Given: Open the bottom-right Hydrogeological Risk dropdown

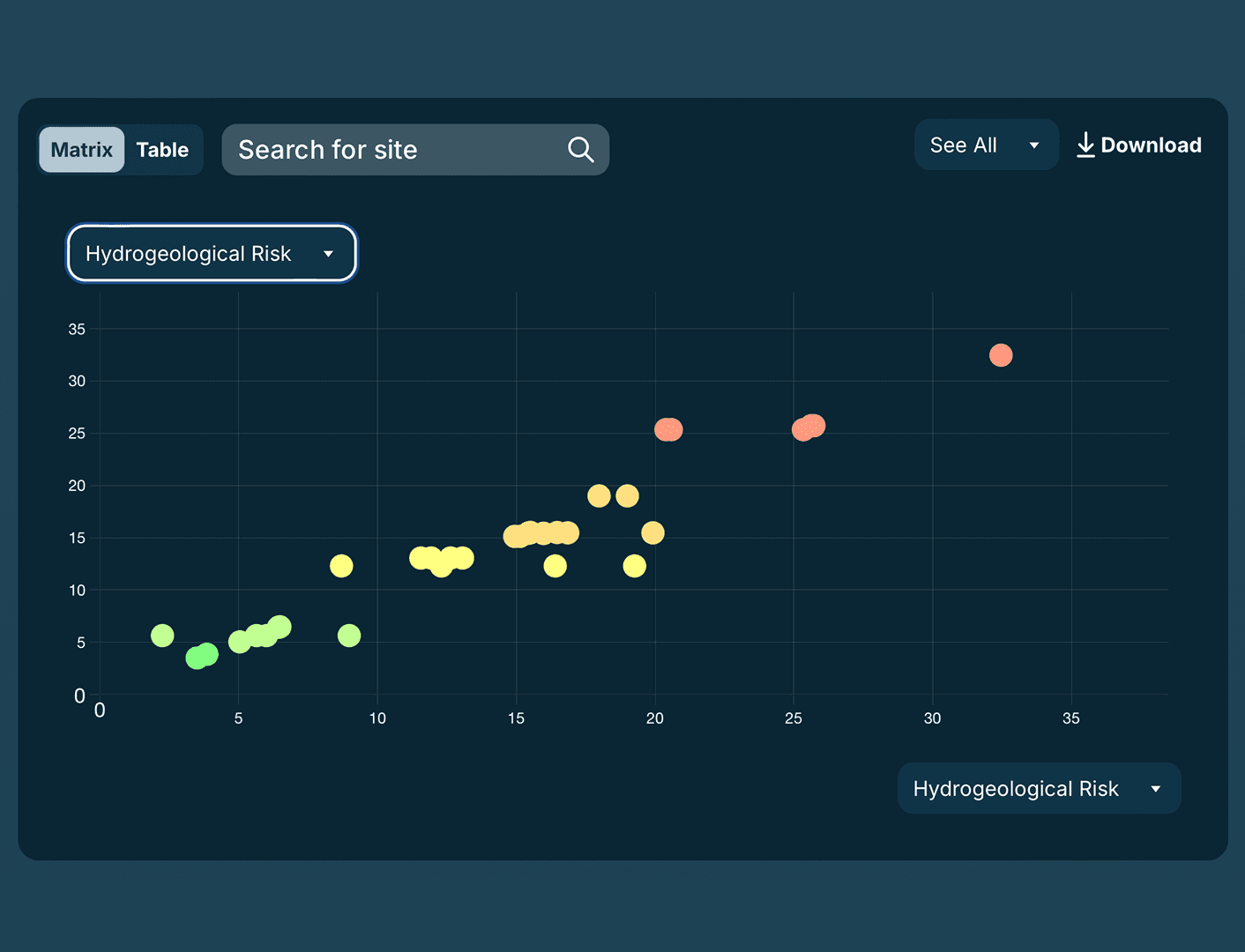Looking at the screenshot, I should (1039, 788).
